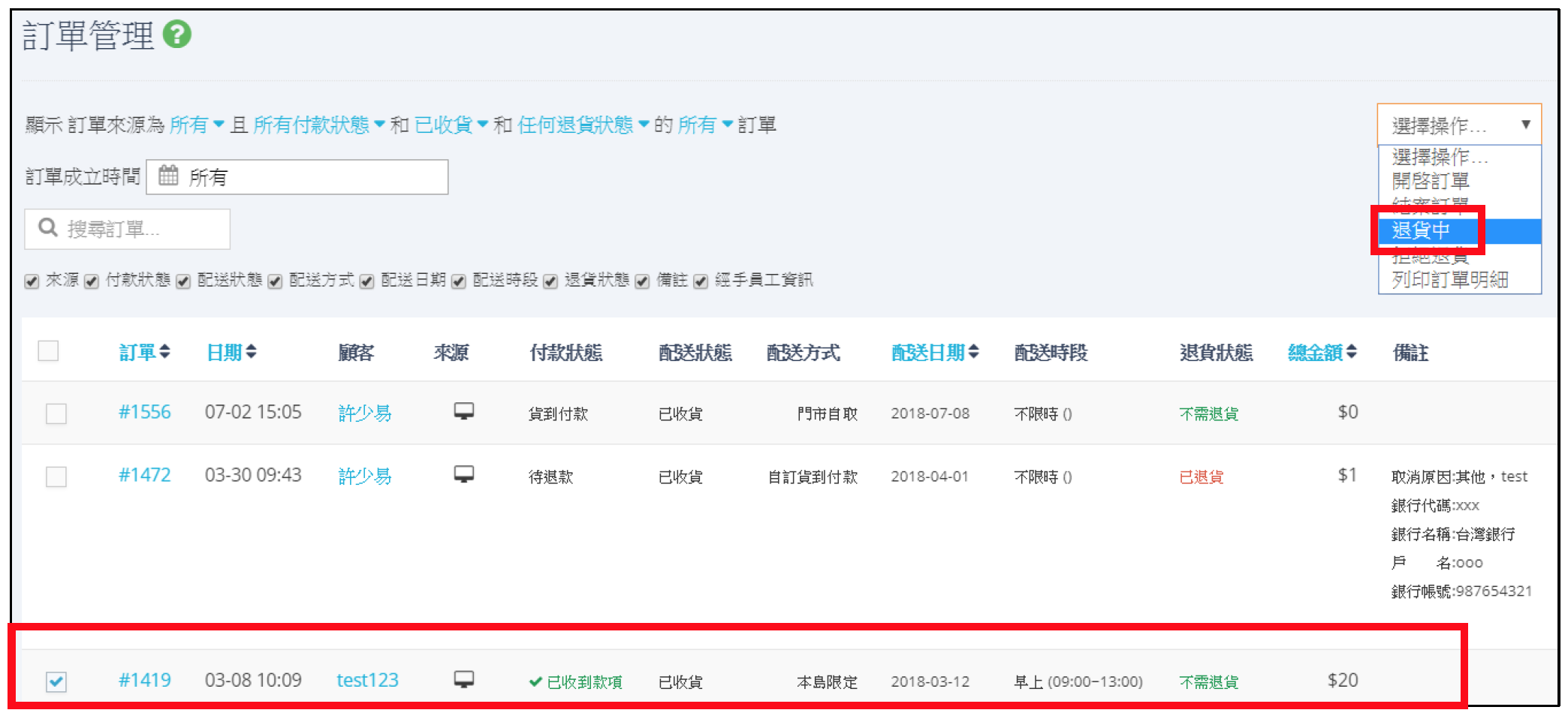The image size is (1568, 719).
Task: Sort by 日期 column header
Action: point(225,352)
